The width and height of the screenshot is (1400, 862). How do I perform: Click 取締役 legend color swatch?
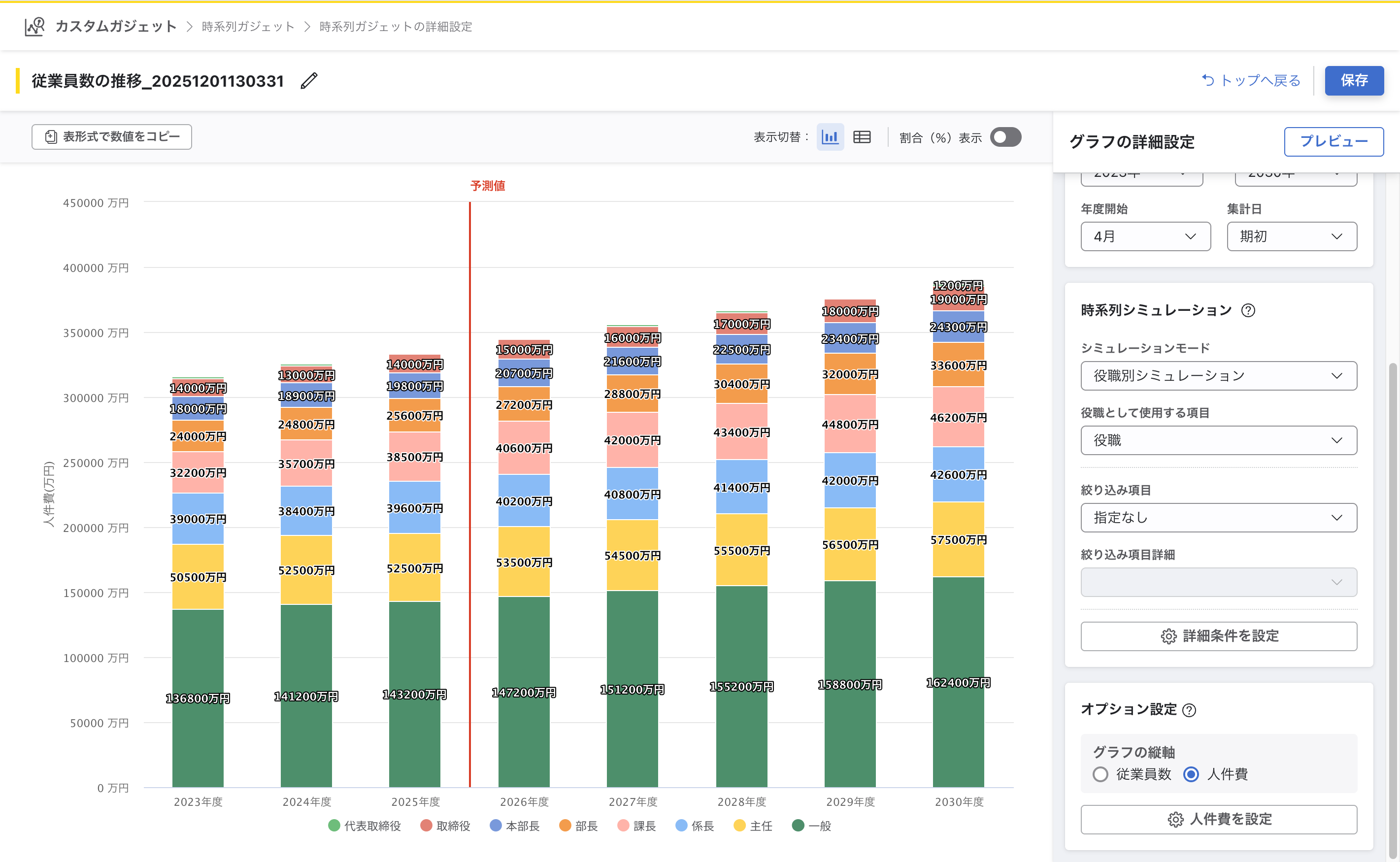[426, 826]
